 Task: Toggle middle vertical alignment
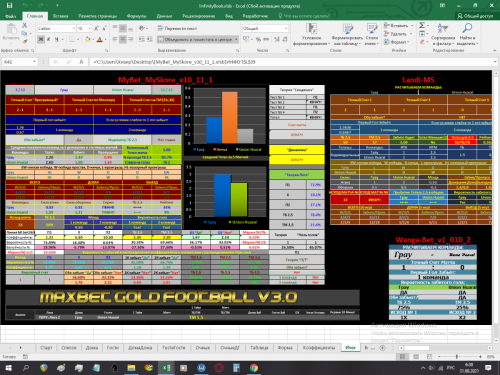click(x=123, y=29)
